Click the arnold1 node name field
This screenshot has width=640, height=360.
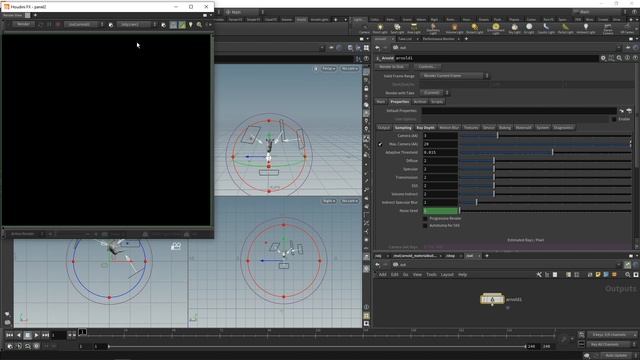[496, 58]
